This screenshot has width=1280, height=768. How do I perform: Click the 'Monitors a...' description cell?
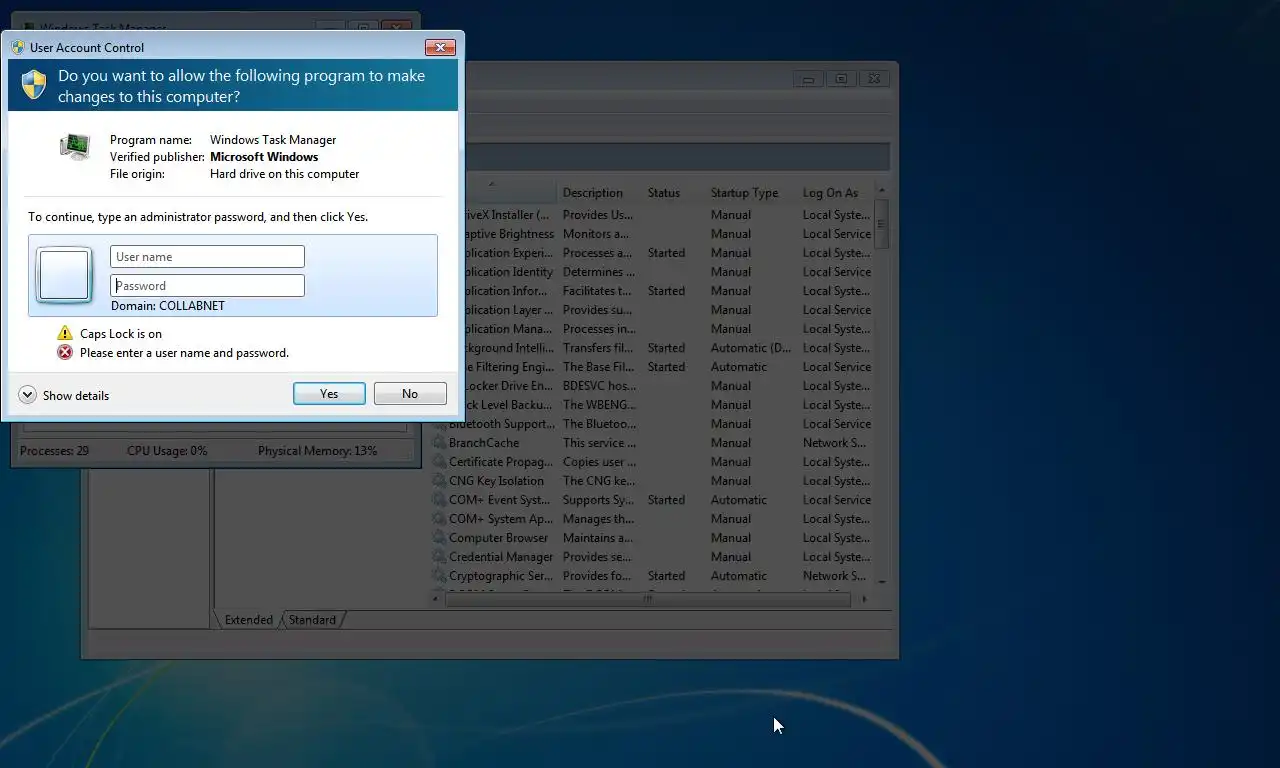pyautogui.click(x=596, y=234)
